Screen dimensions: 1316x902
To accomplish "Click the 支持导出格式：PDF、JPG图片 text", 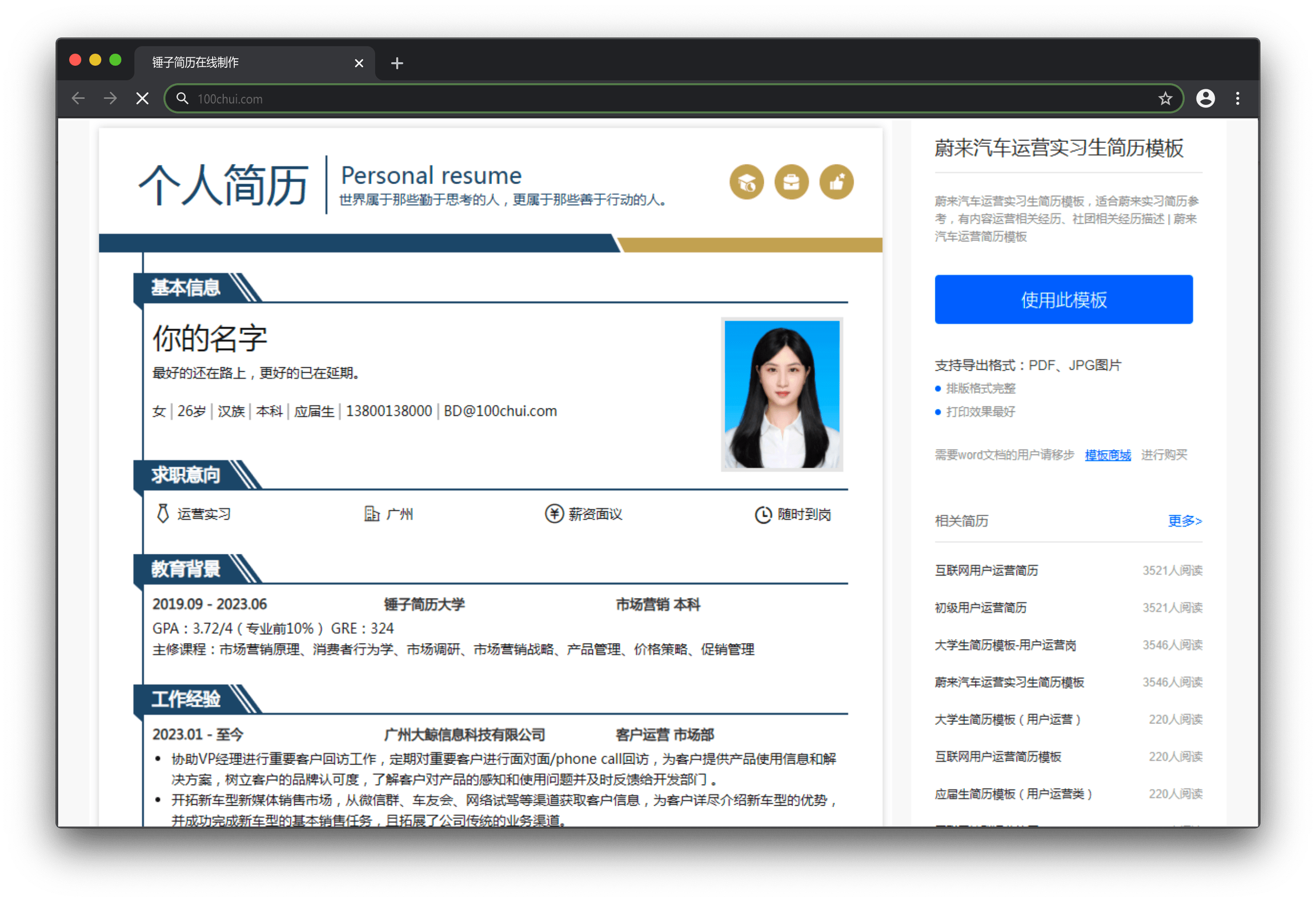I will pyautogui.click(x=1028, y=365).
